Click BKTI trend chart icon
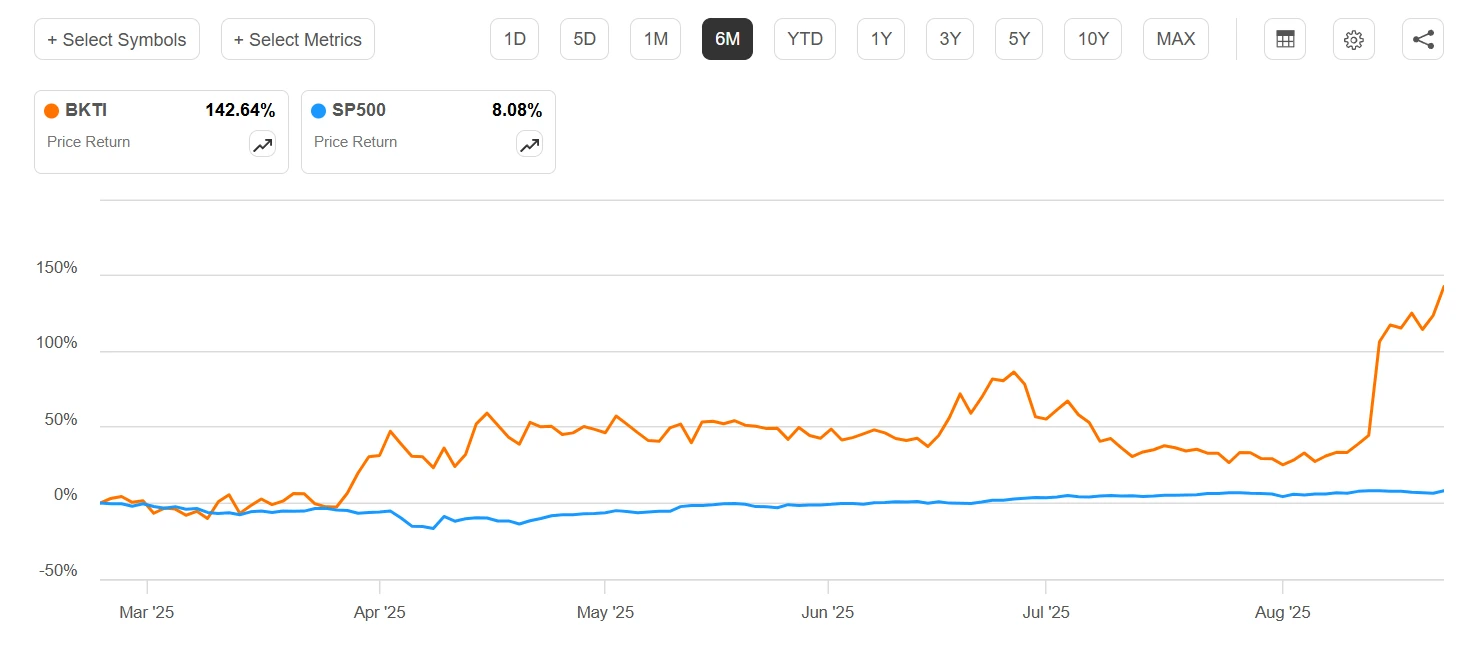This screenshot has height=663, width=1478. point(262,145)
